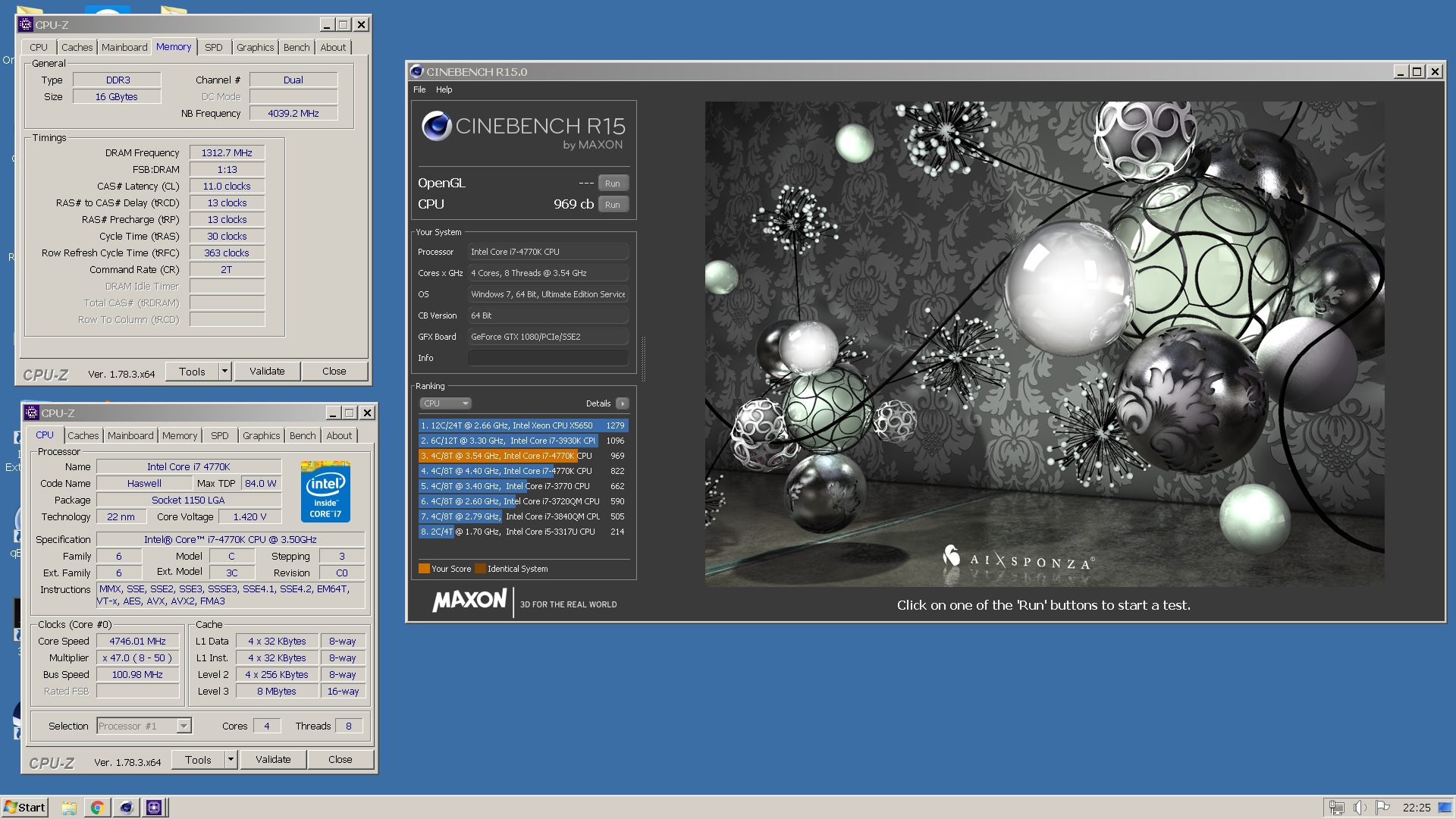The width and height of the screenshot is (1456, 819).
Task: Run the CPU benchmark
Action: [x=613, y=205]
